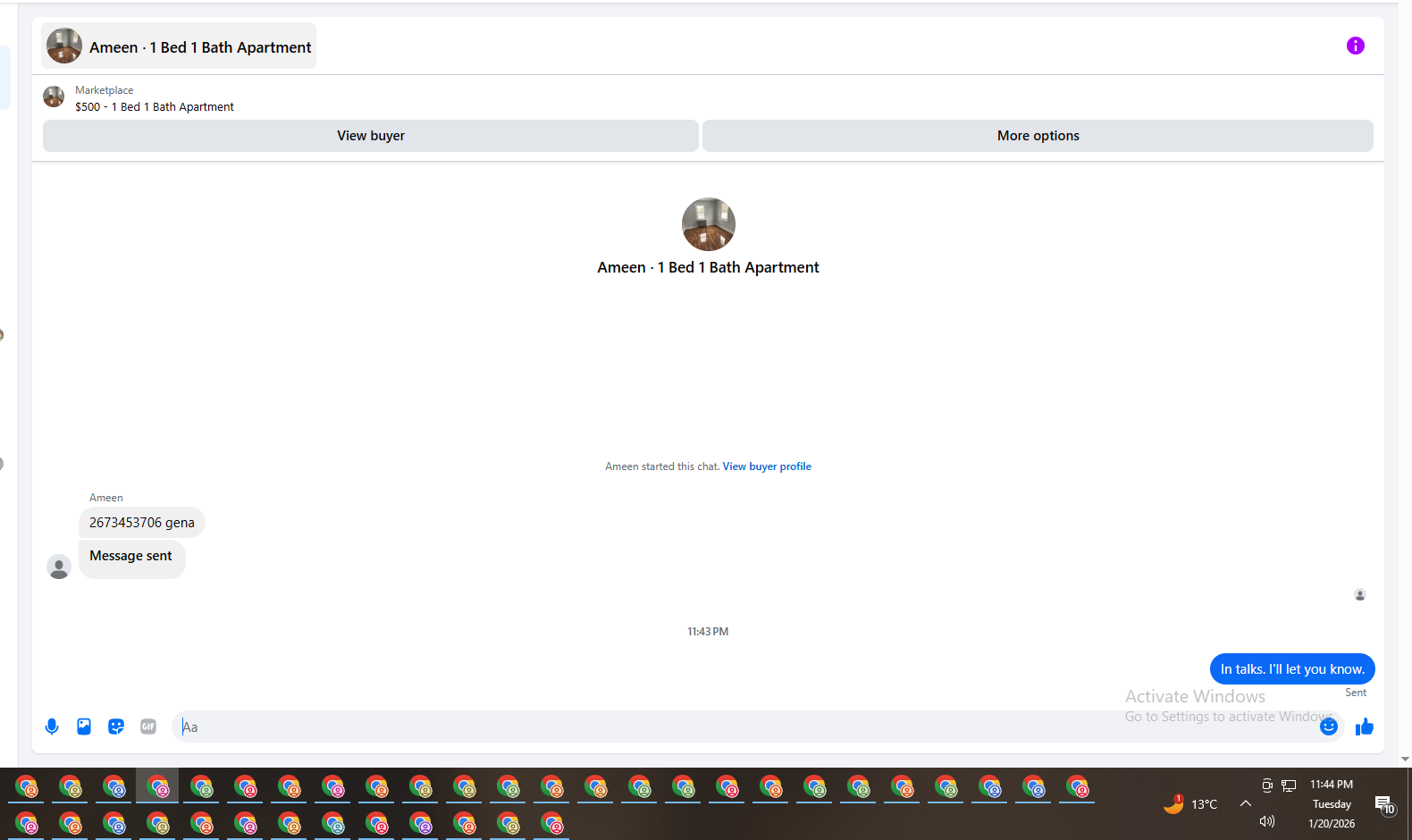Show hidden system tray icons
This screenshot has width=1412, height=840.
coord(1245,803)
